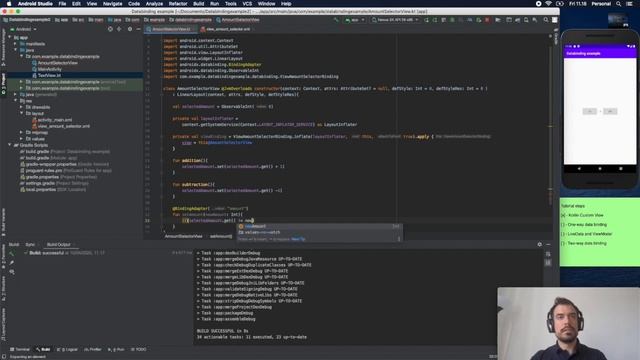640x360 pixels.
Task: Collapse the Gradle Scripts node
Action: (x=10, y=145)
